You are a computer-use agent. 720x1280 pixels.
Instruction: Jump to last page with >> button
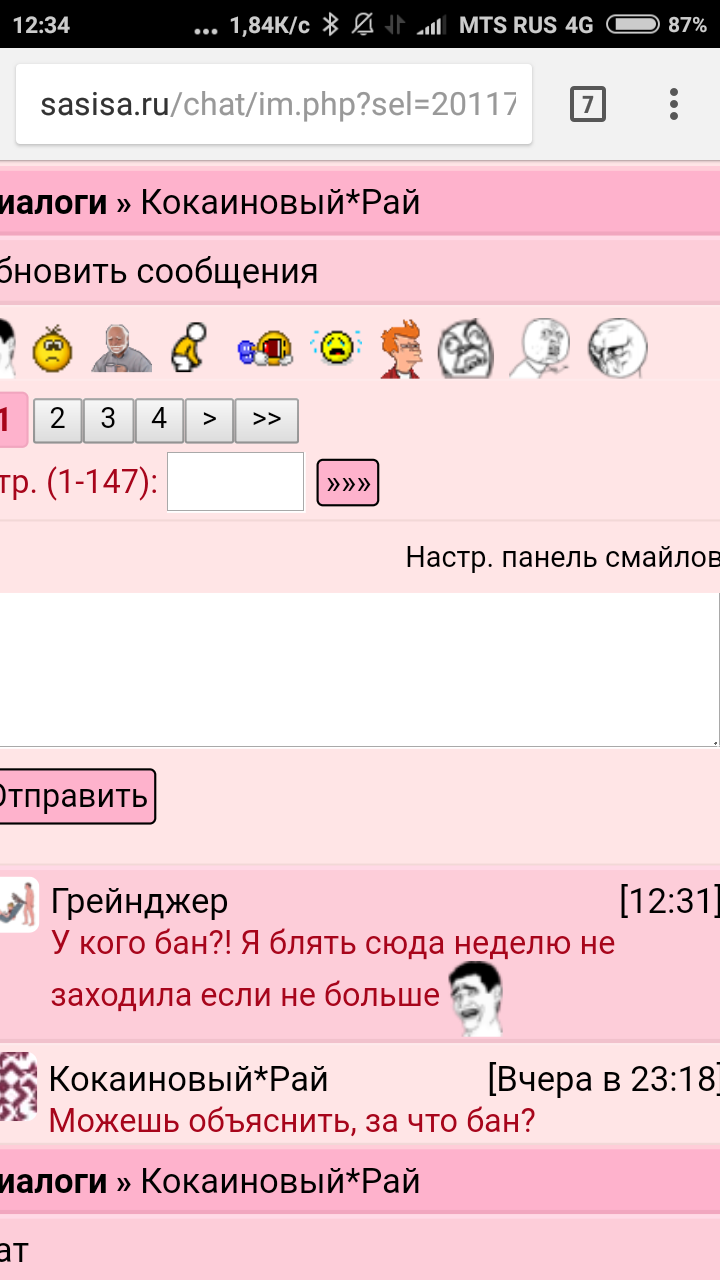tap(266, 420)
